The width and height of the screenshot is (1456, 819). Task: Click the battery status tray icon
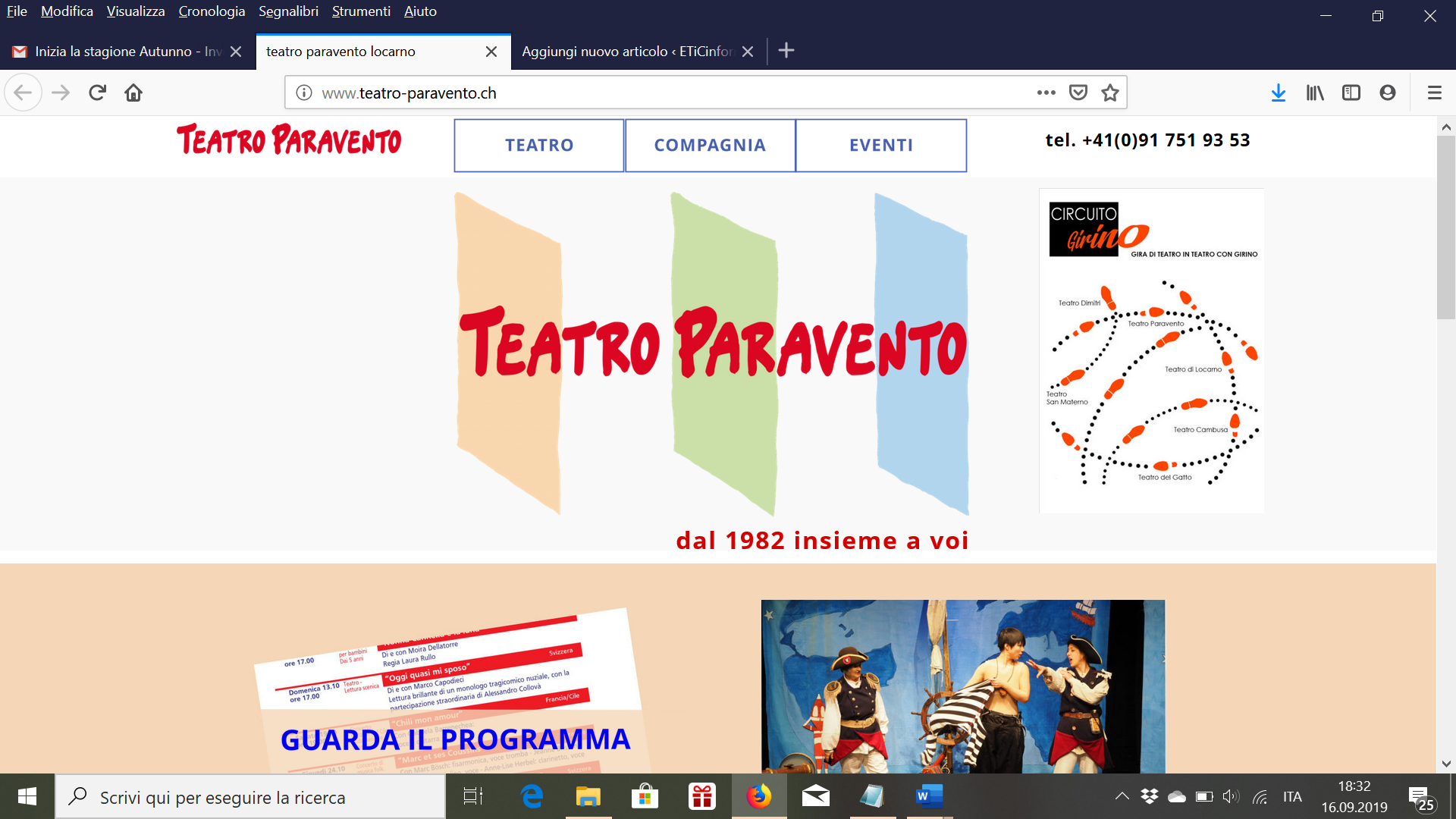click(1204, 796)
